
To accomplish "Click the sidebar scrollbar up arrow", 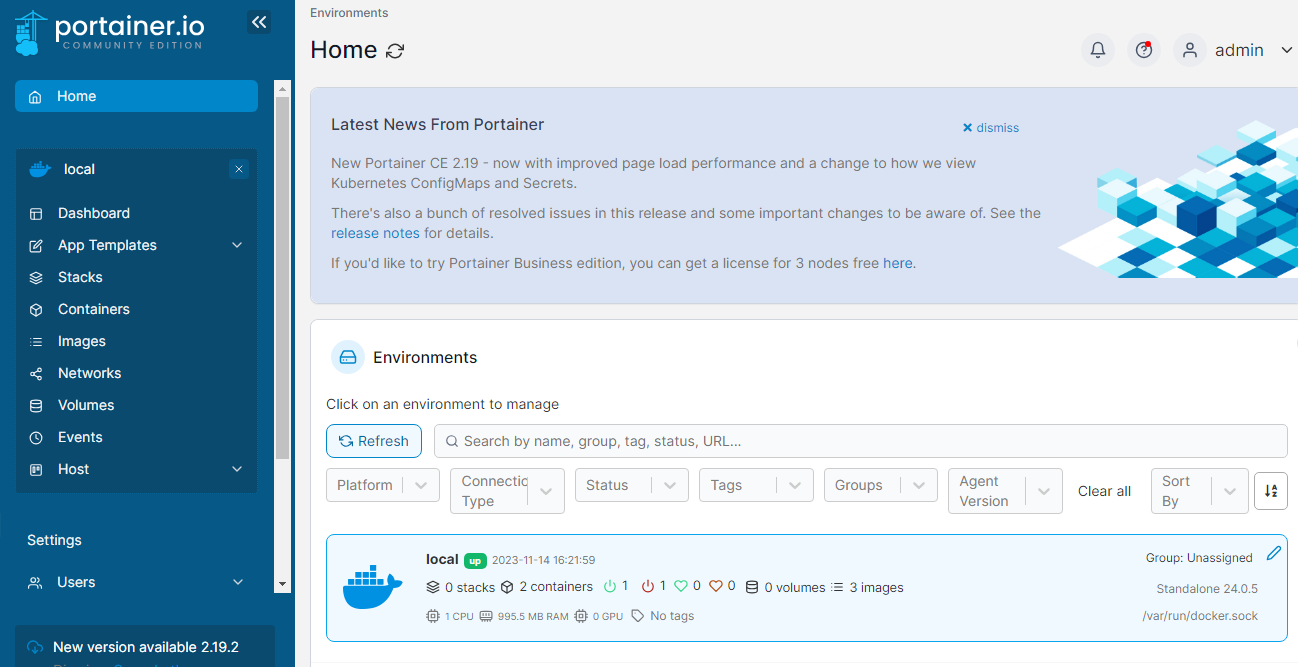I will 282,88.
